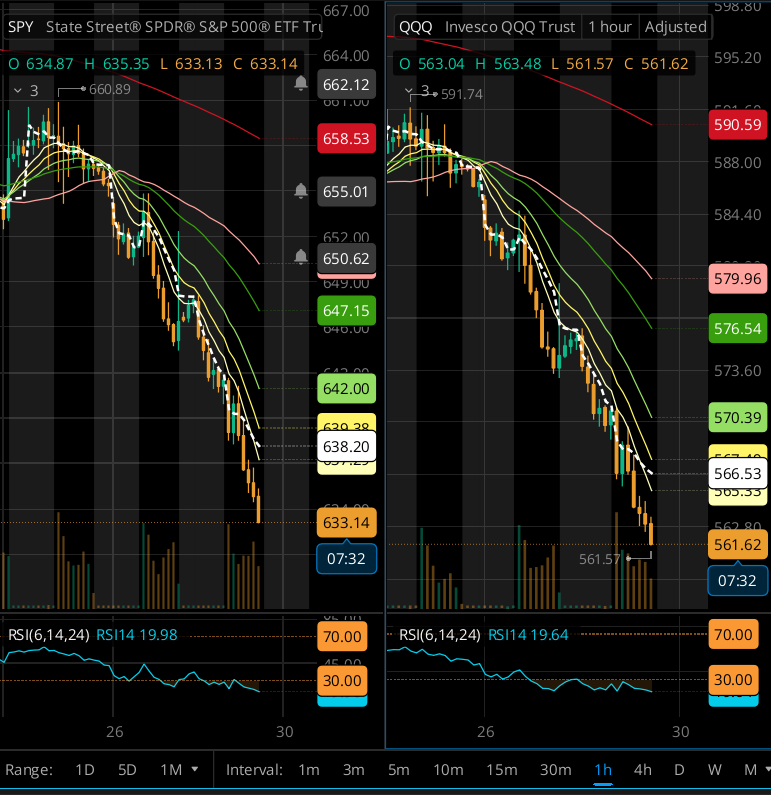Image resolution: width=771 pixels, height=795 pixels.
Task: Switch interval to 4h
Action: (x=643, y=770)
